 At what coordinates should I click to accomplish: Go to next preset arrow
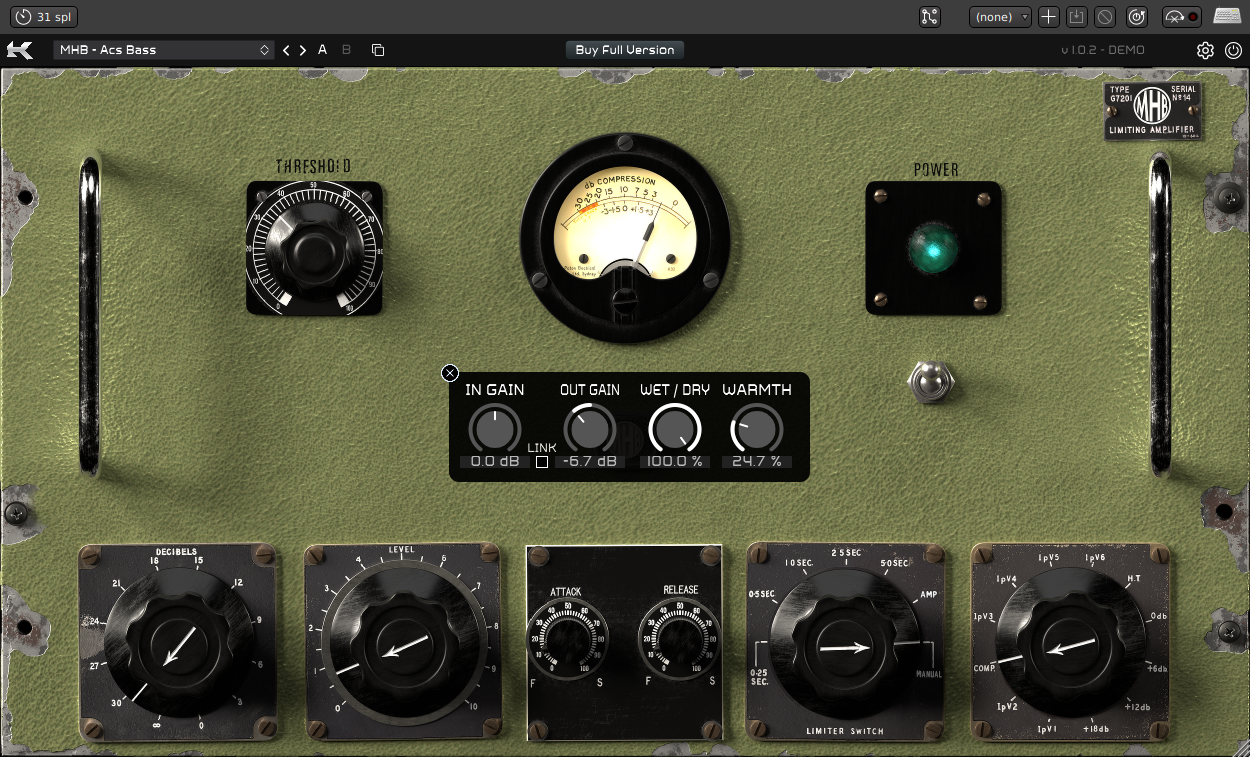(303, 50)
